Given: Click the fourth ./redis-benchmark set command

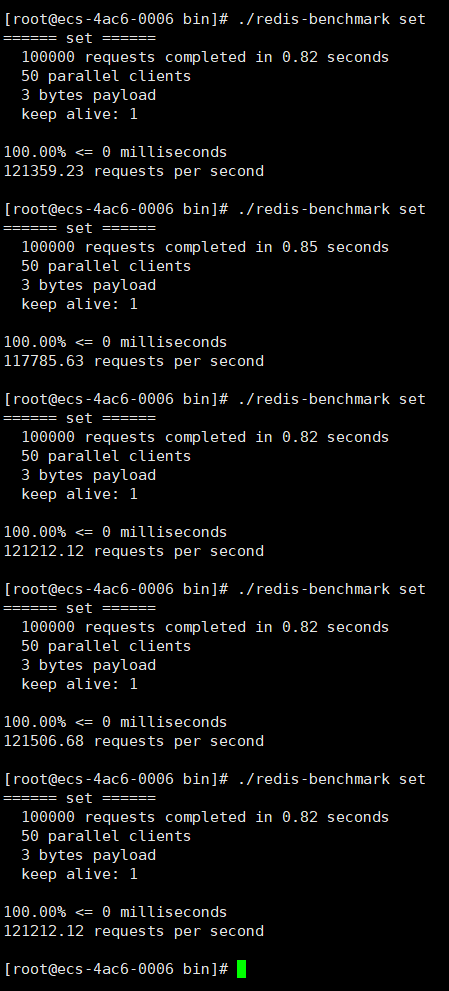Looking at the screenshot, I should pos(331,589).
